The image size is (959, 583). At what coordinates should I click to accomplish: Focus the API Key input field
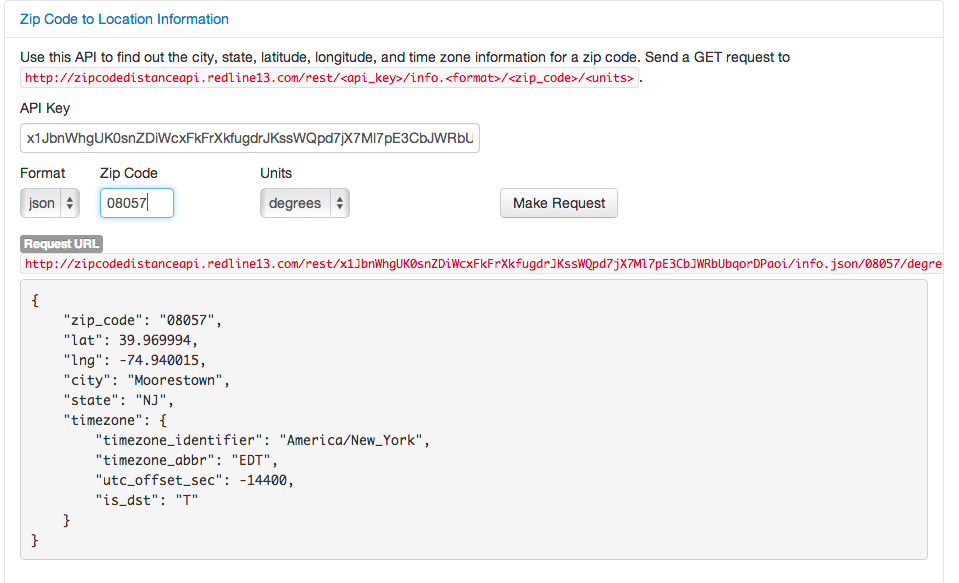pos(250,138)
